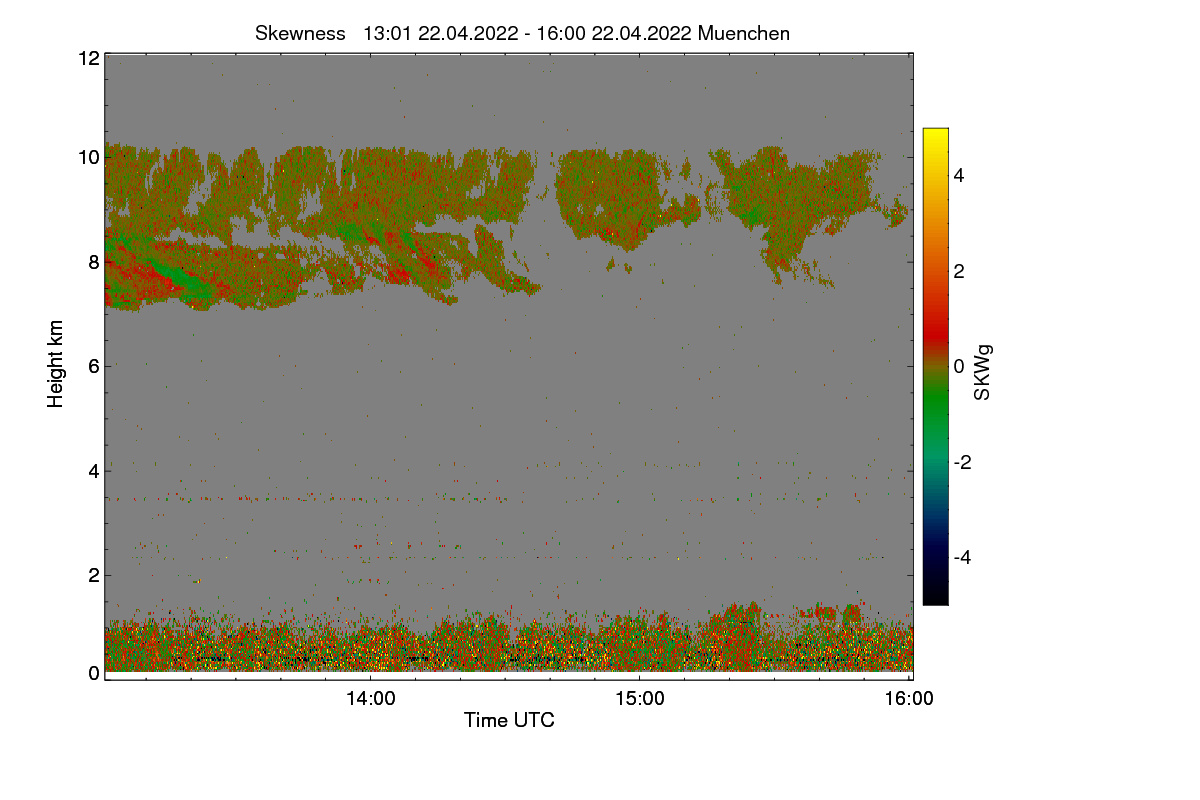Viewport: 1200px width, 800px height.
Task: Click the 6 height tick label
Action: click(93, 366)
